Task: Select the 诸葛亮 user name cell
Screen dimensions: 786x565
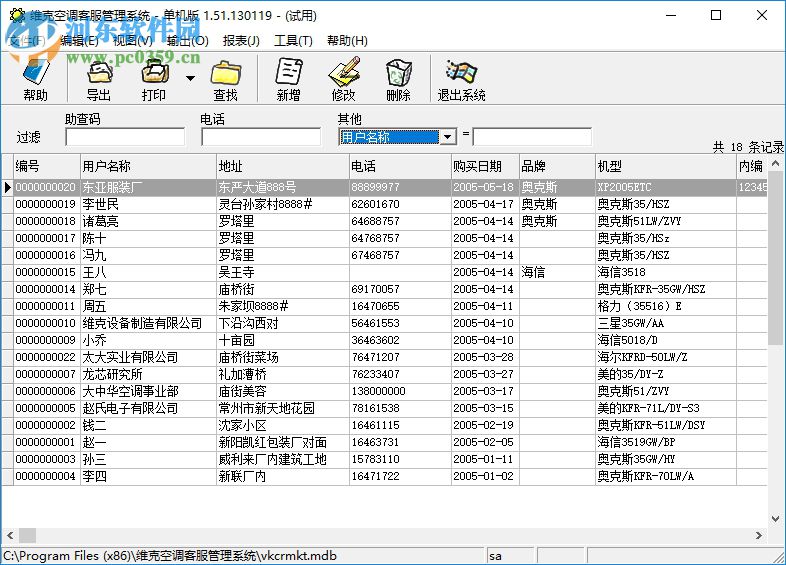Action: [x=148, y=222]
